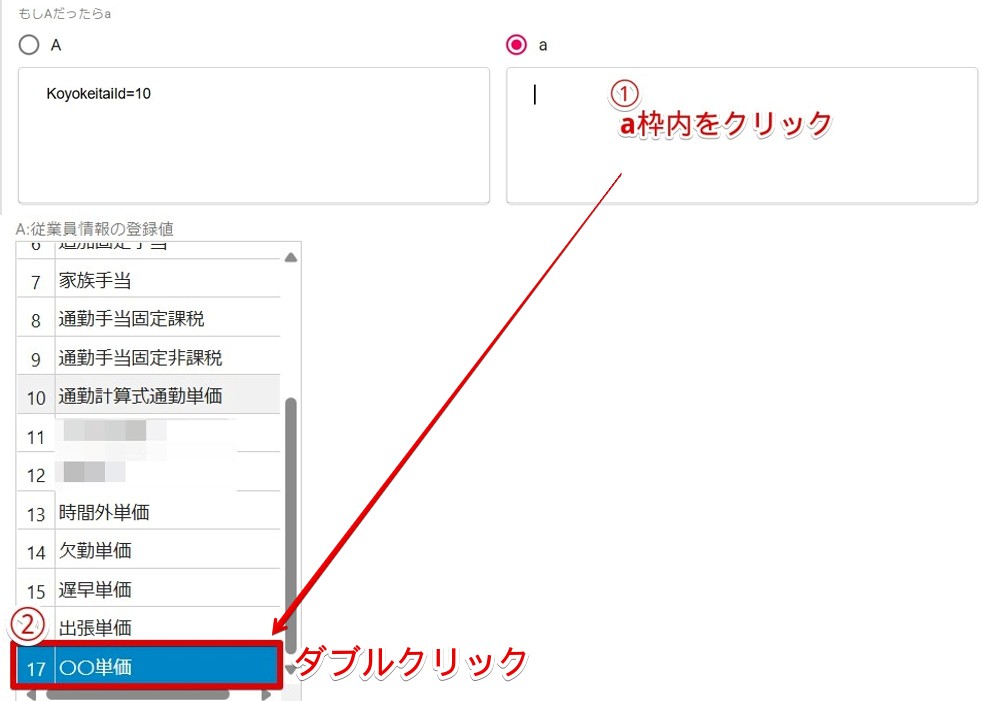This screenshot has width=986, height=701.
Task: Select the blurred row numbered 12
Action: pyautogui.click(x=148, y=472)
